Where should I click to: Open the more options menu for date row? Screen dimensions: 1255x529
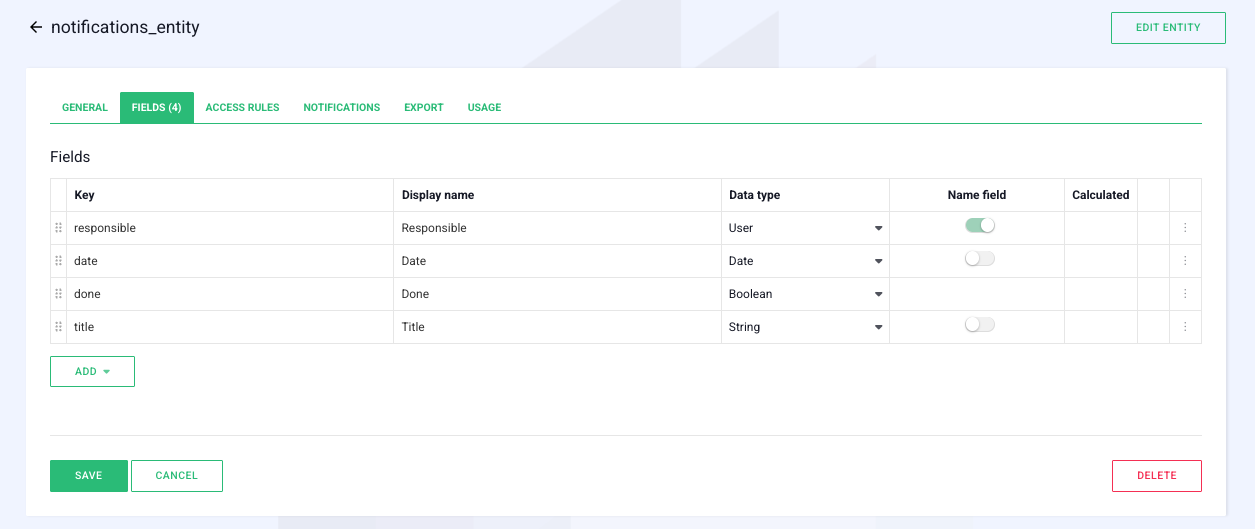(1185, 261)
